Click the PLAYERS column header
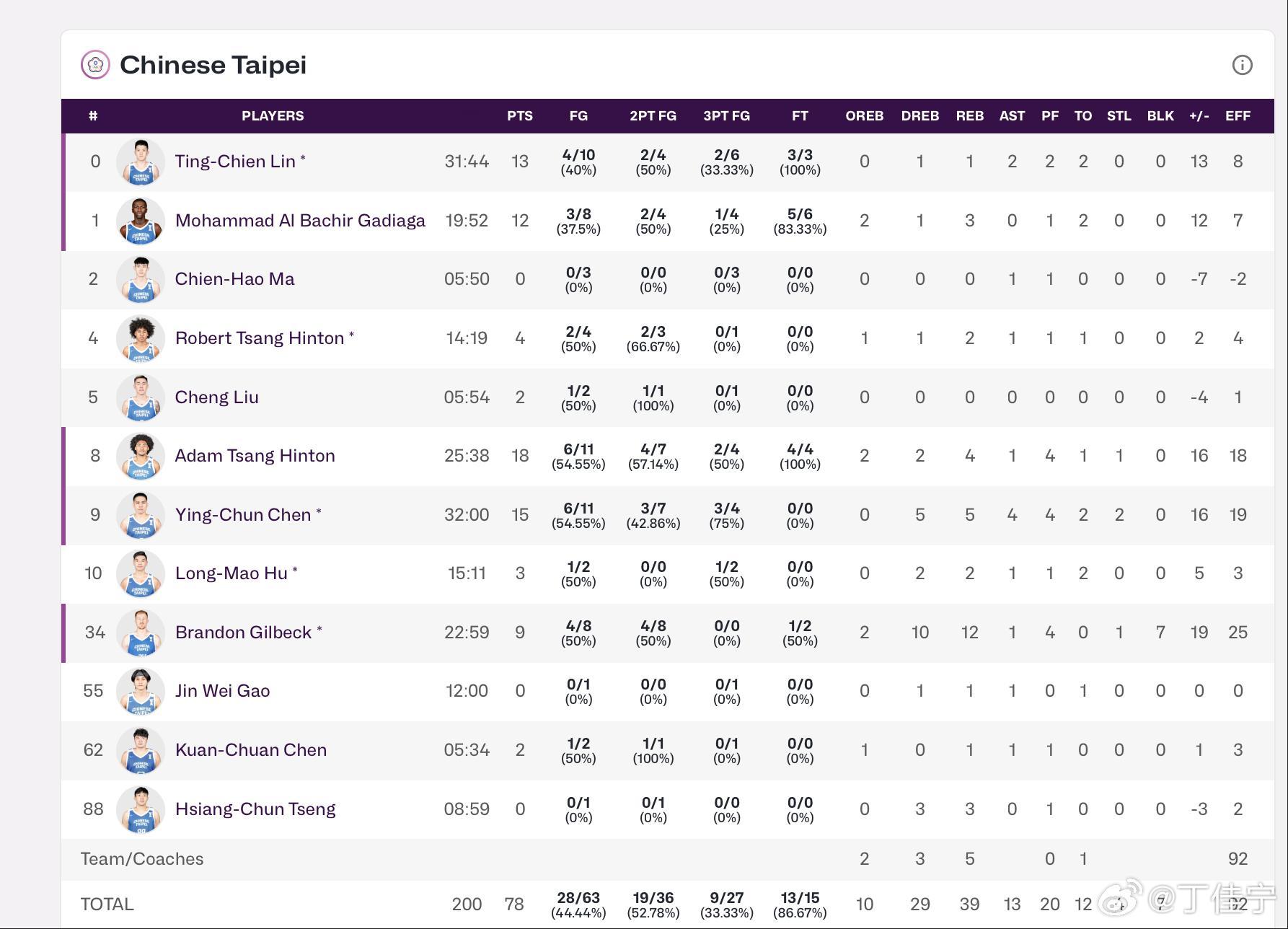This screenshot has height=929, width=1288. click(273, 116)
